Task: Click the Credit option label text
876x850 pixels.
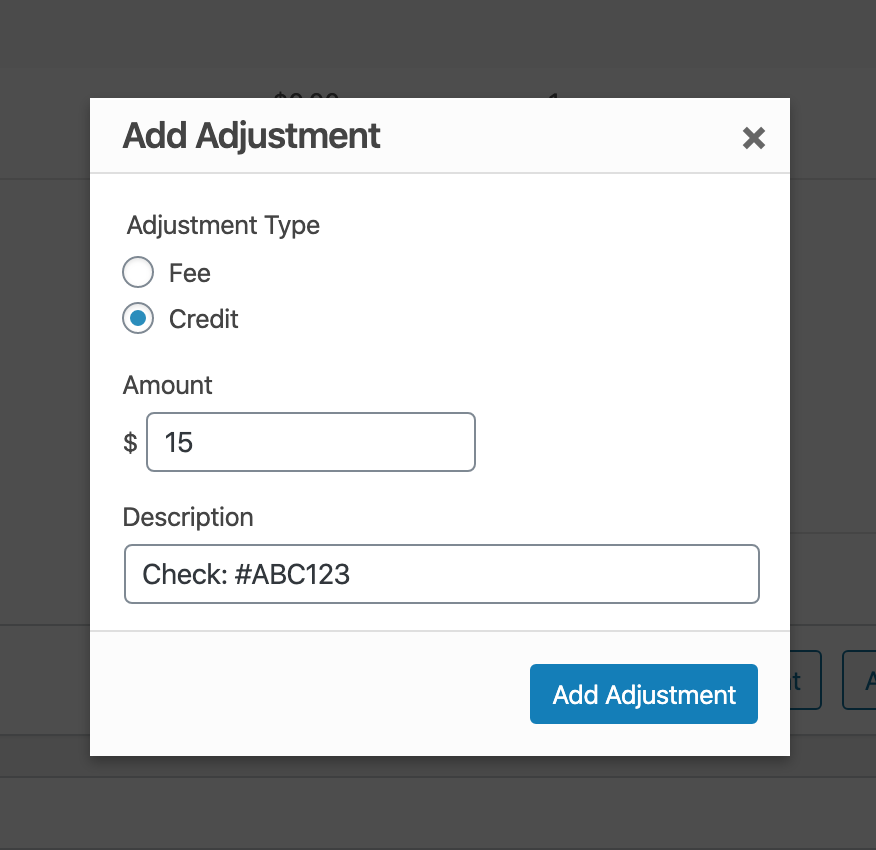Action: (x=204, y=319)
